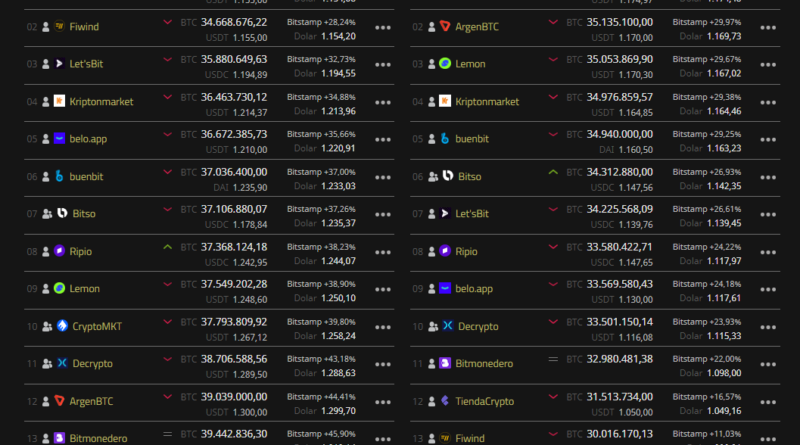This screenshot has width=800, height=445.
Task: Click belo.app logo in the 36.672.385,73 row
Action: [x=60, y=139]
